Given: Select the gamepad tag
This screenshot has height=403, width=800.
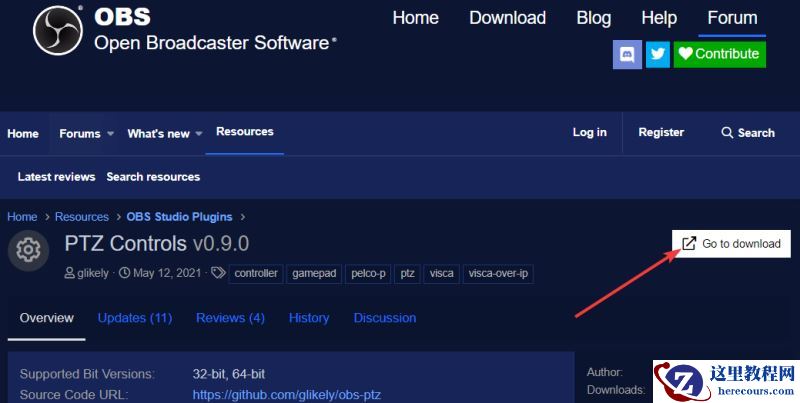Looking at the screenshot, I should [x=314, y=273].
